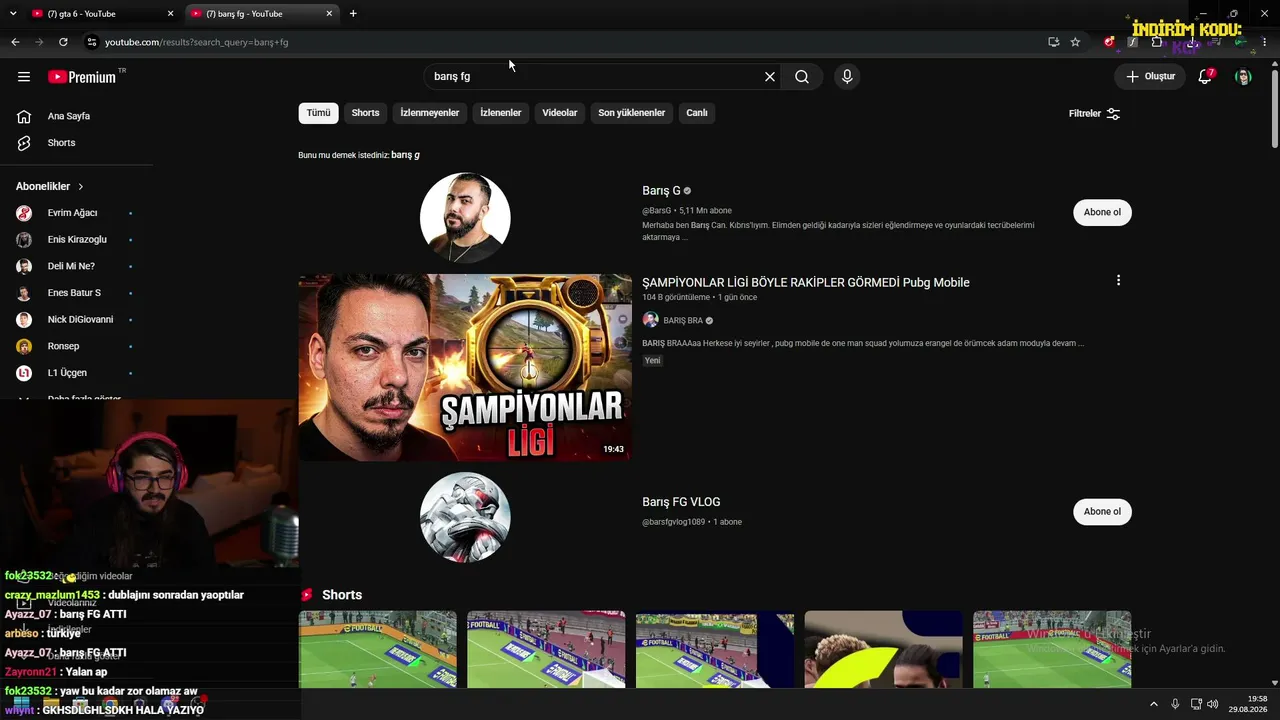1280x720 pixels.
Task: Select the İzlenenler filter chip
Action: [501, 113]
